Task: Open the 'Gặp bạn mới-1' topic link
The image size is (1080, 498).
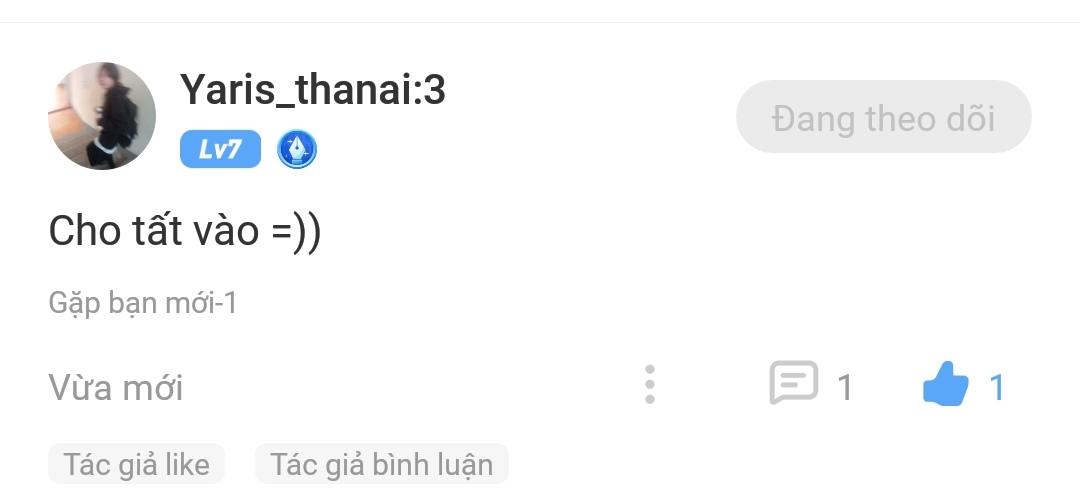Action: click(143, 303)
